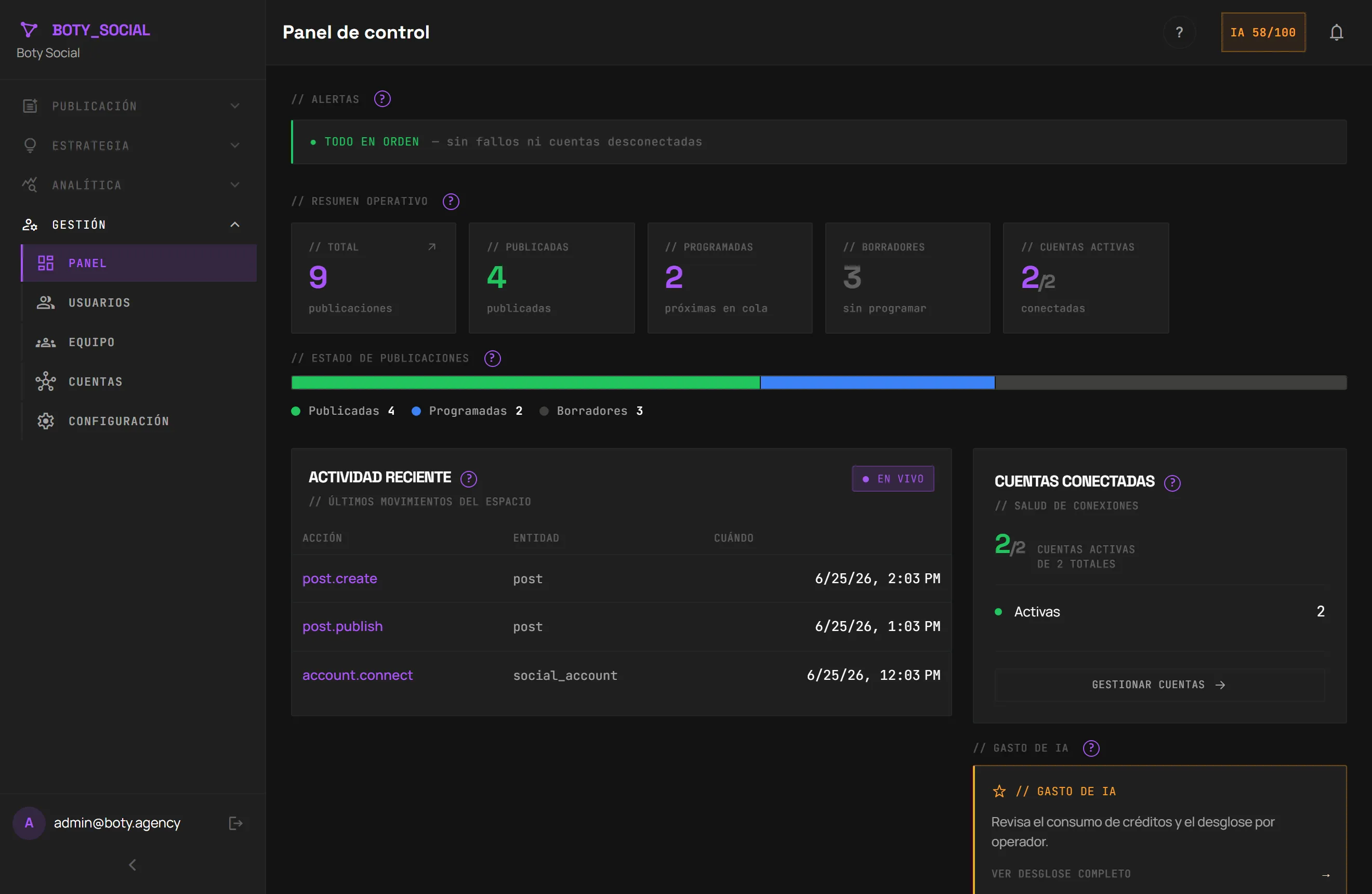Viewport: 1372px width, 894px height.
Task: Open help icon next to Estado de Publicaciones
Action: click(492, 359)
